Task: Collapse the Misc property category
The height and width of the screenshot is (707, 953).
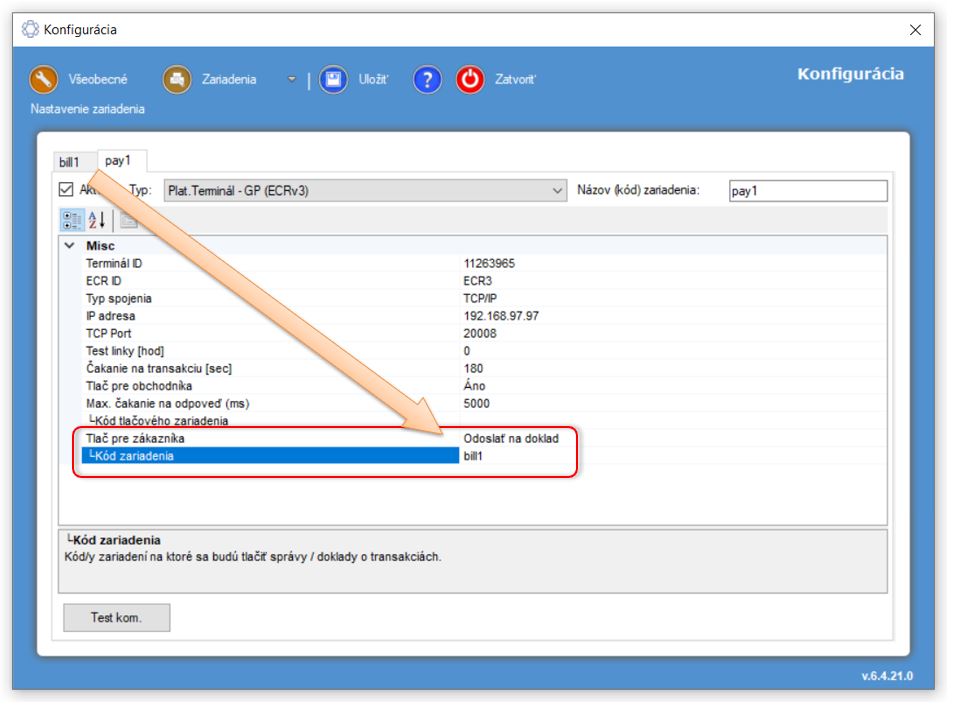Action: coord(69,246)
